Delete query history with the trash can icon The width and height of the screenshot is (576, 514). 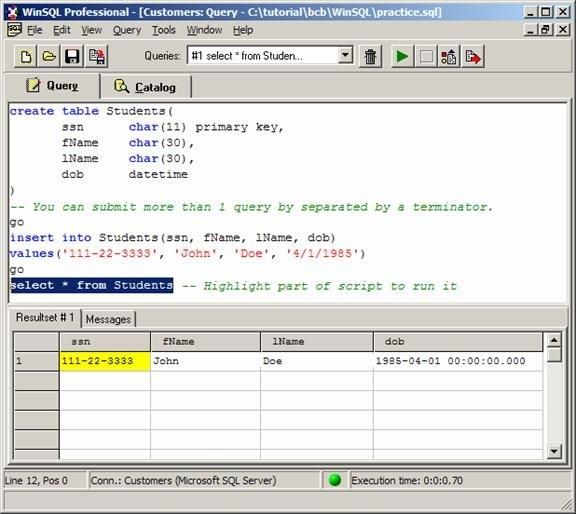(x=370, y=57)
